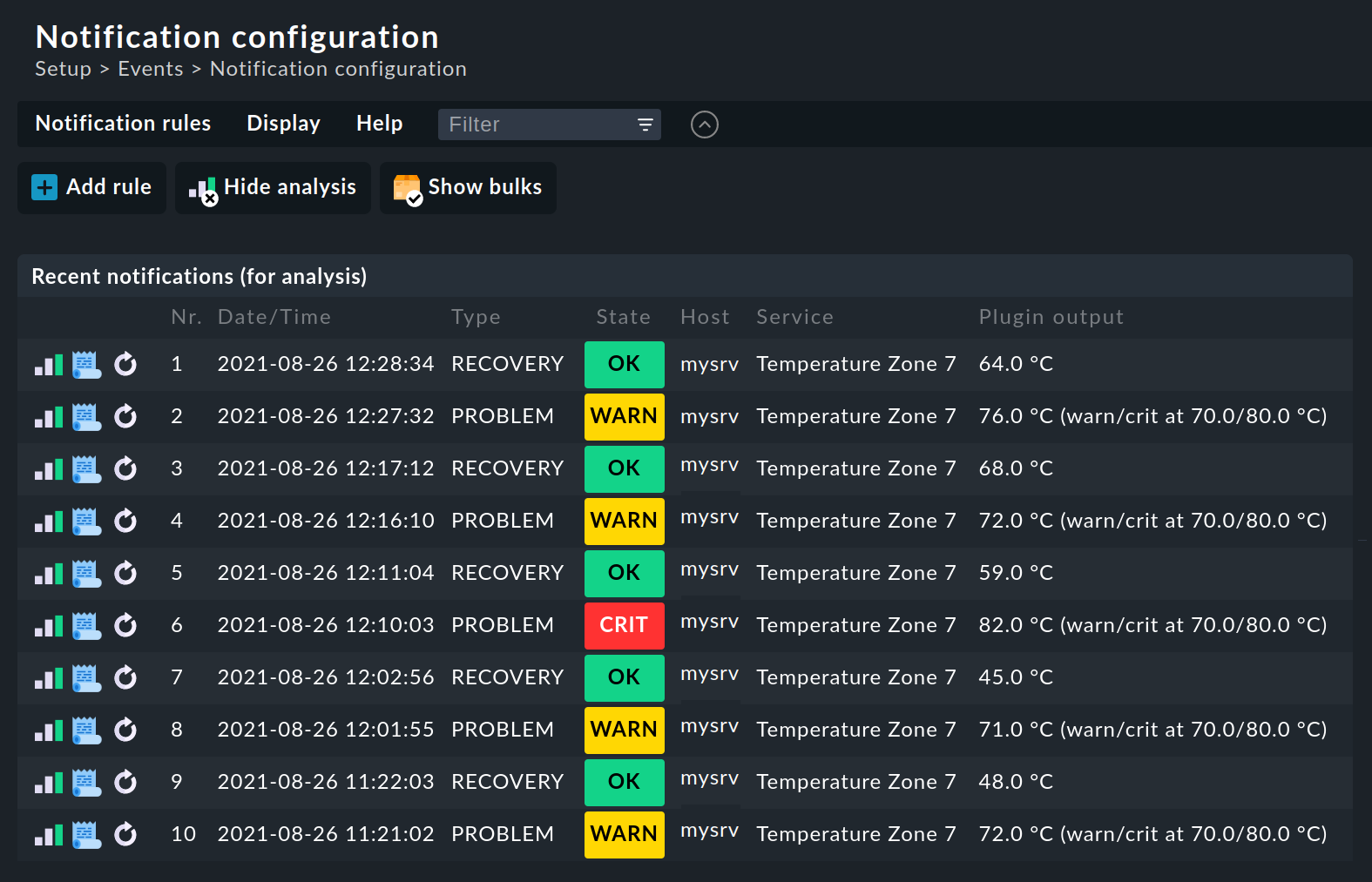
Task: Open the Help menu
Action: (x=379, y=124)
